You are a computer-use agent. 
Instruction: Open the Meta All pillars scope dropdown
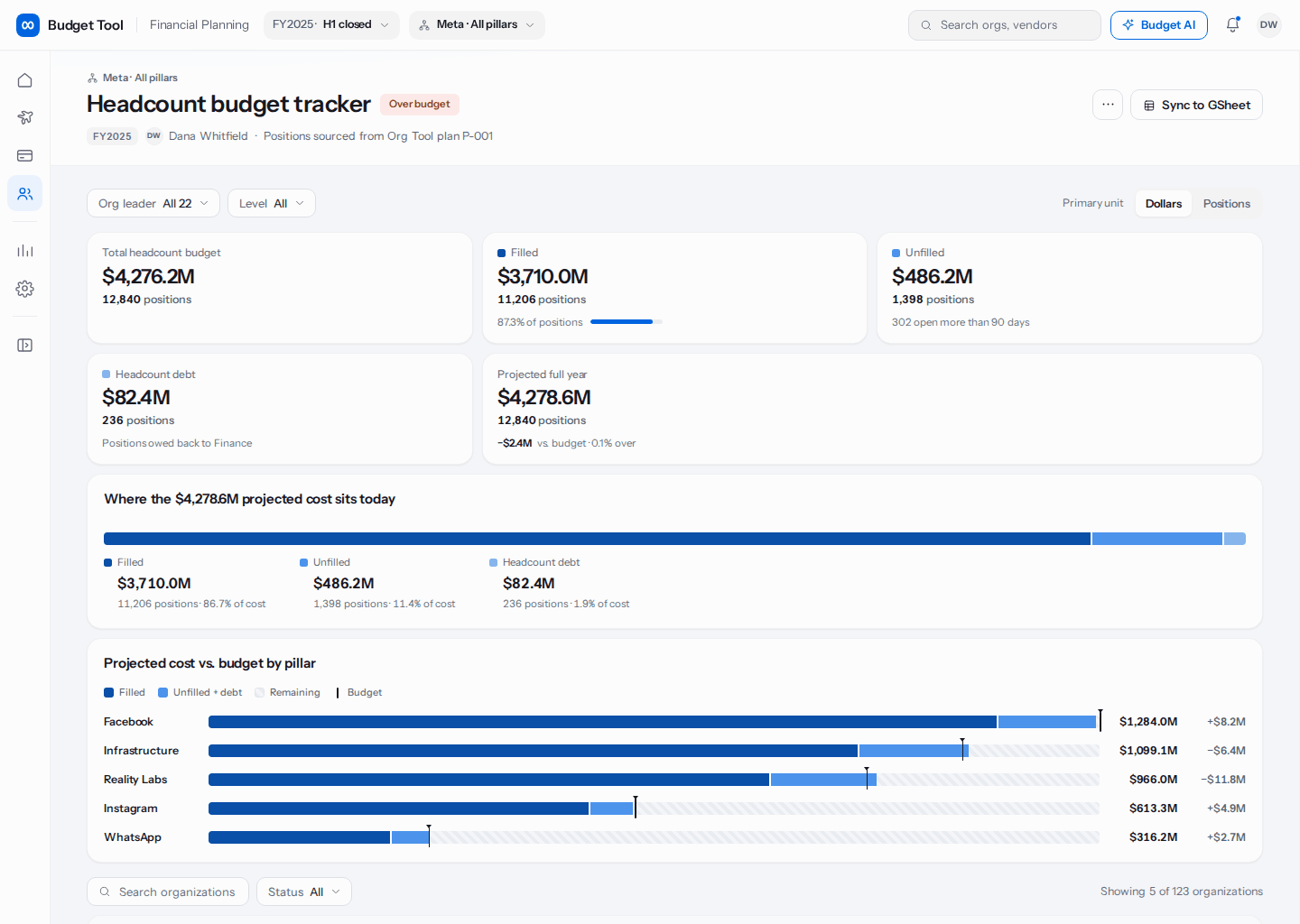point(477,25)
